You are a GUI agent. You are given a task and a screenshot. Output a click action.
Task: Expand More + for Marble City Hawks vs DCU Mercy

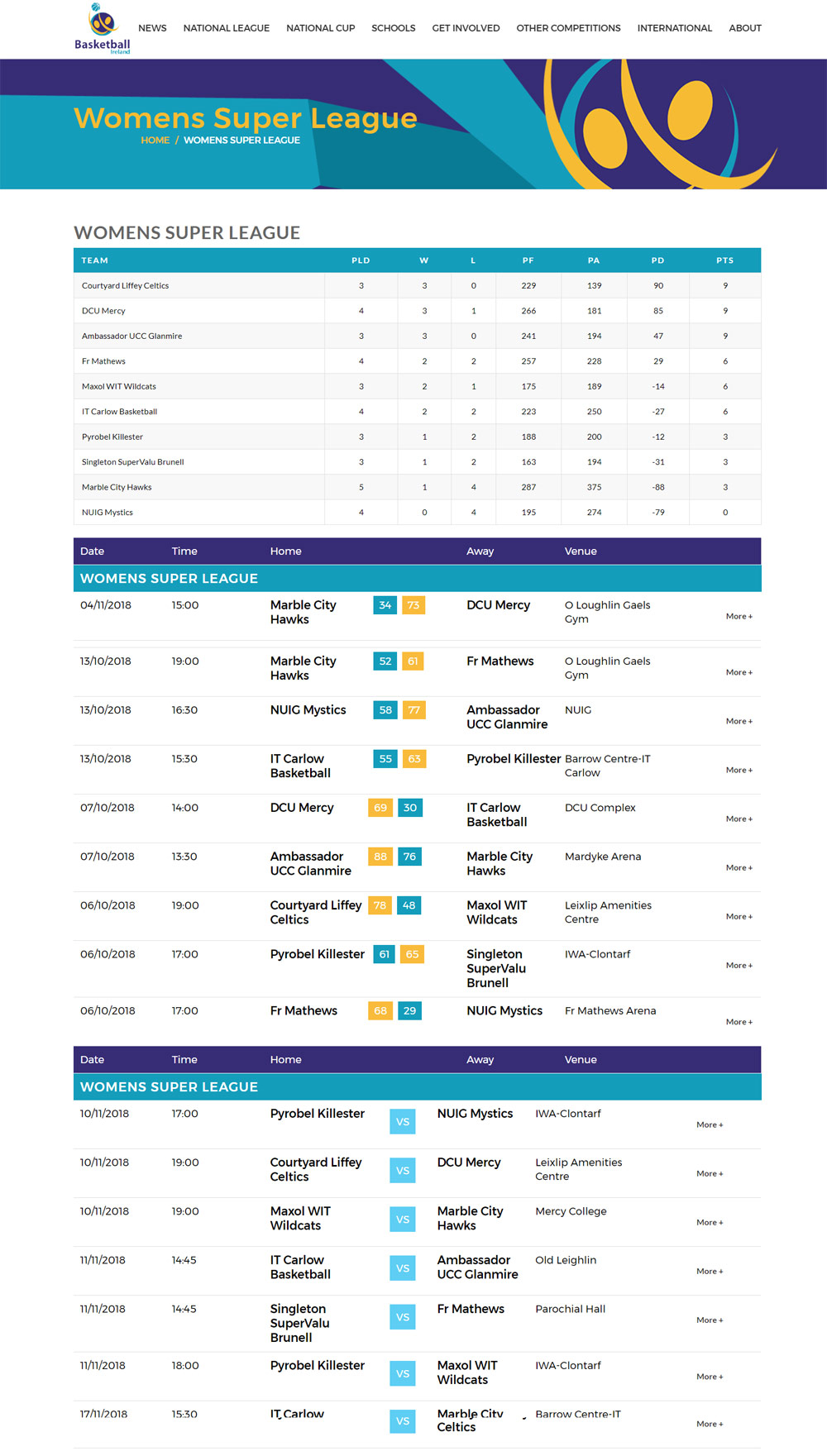(739, 617)
